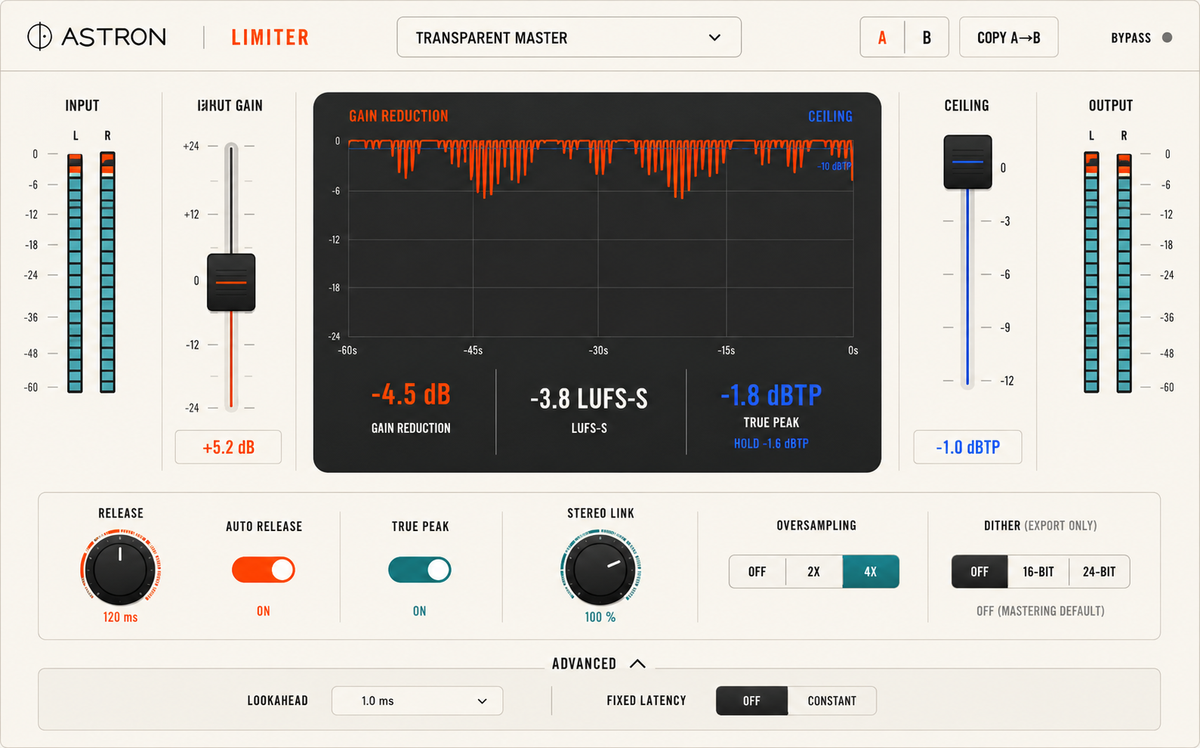Image resolution: width=1200 pixels, height=748 pixels.
Task: Open the Transparent Master preset dropdown
Action: (569, 37)
